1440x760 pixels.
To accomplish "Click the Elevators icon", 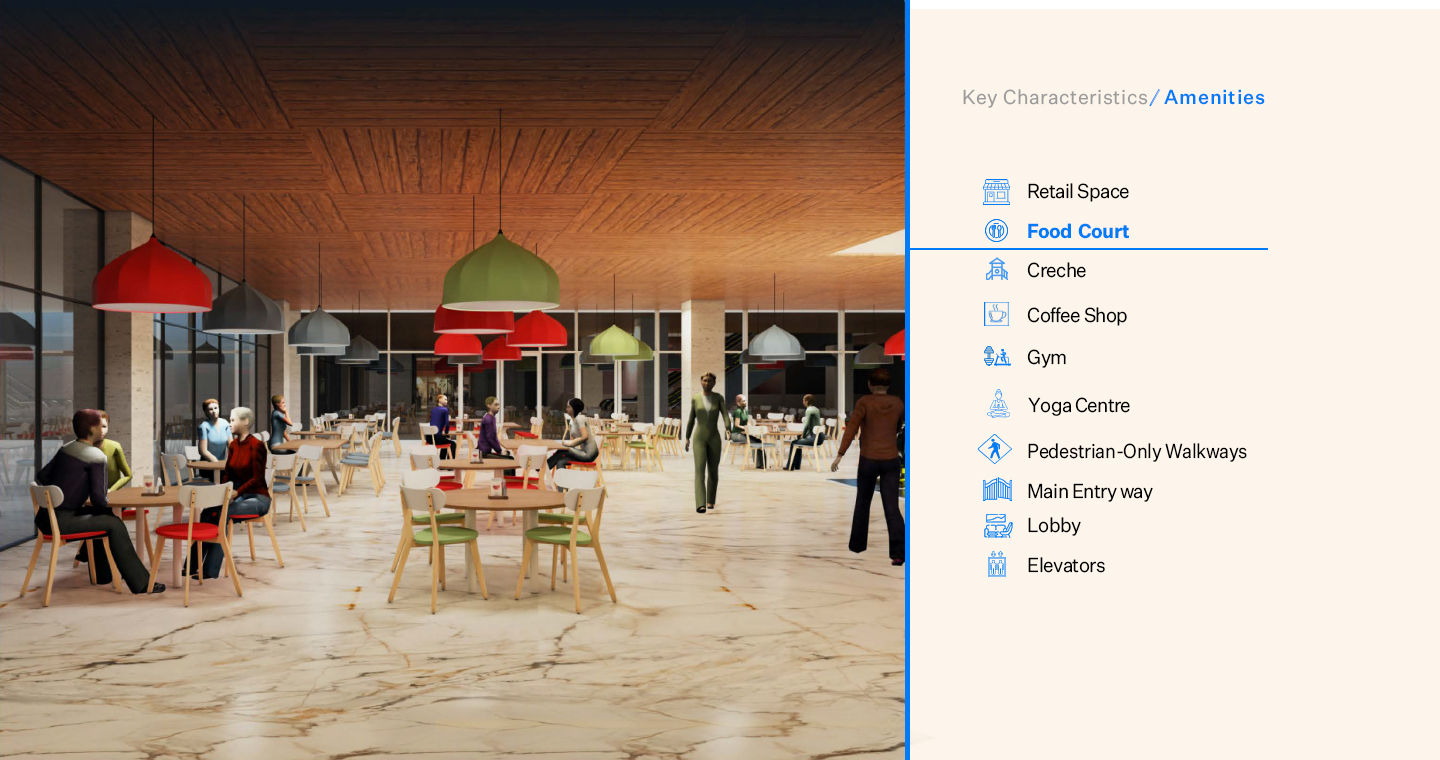I will (997, 565).
